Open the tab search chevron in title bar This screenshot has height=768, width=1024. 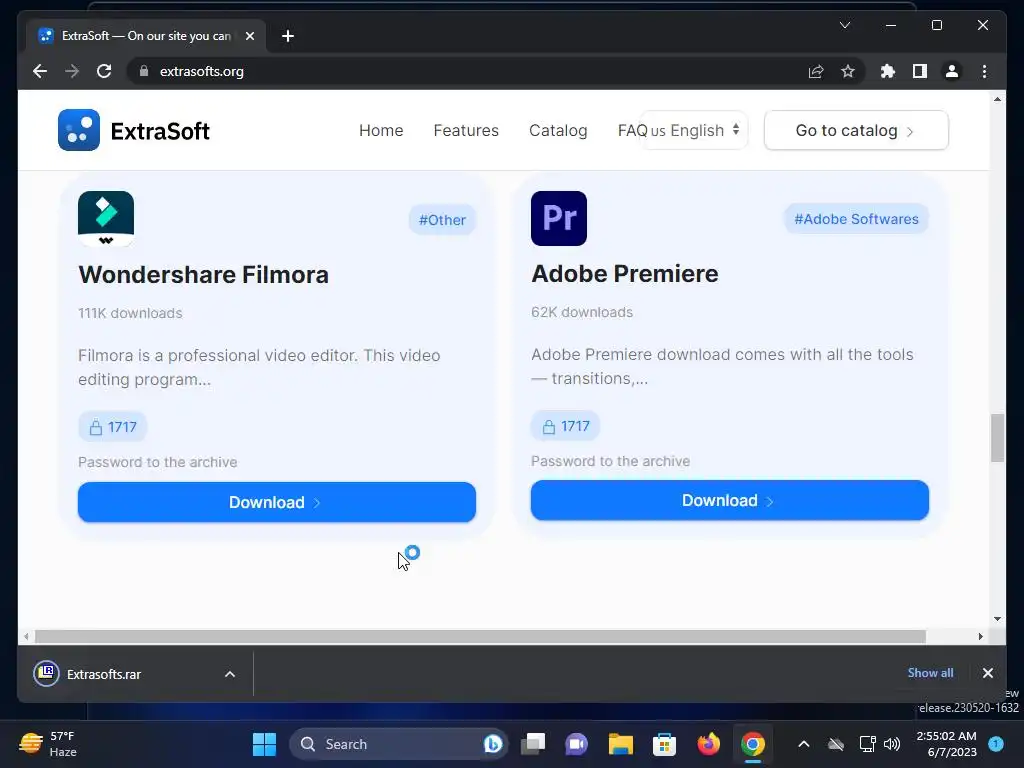coord(844,25)
